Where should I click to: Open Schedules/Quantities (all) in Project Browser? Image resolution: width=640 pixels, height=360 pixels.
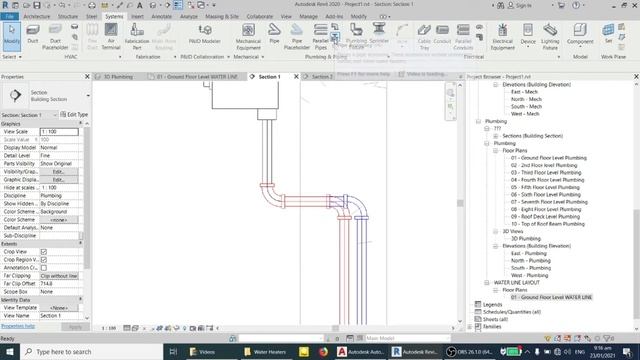512,312
